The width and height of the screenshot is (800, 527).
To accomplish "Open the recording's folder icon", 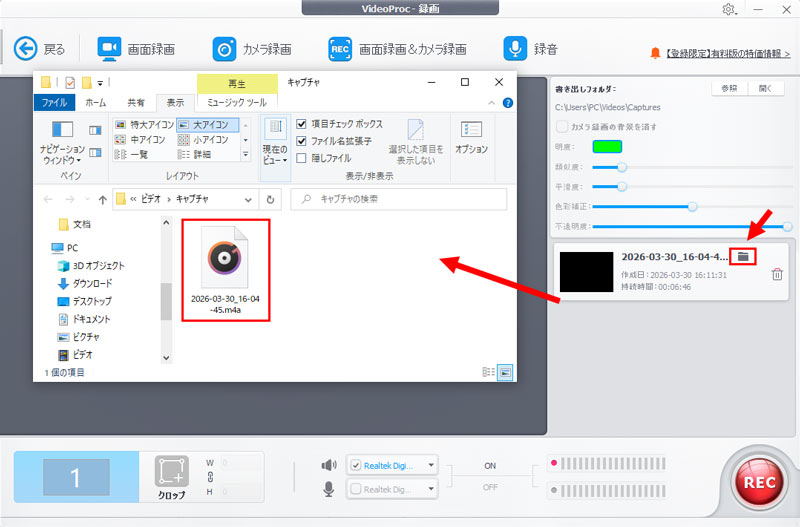I will [x=743, y=256].
